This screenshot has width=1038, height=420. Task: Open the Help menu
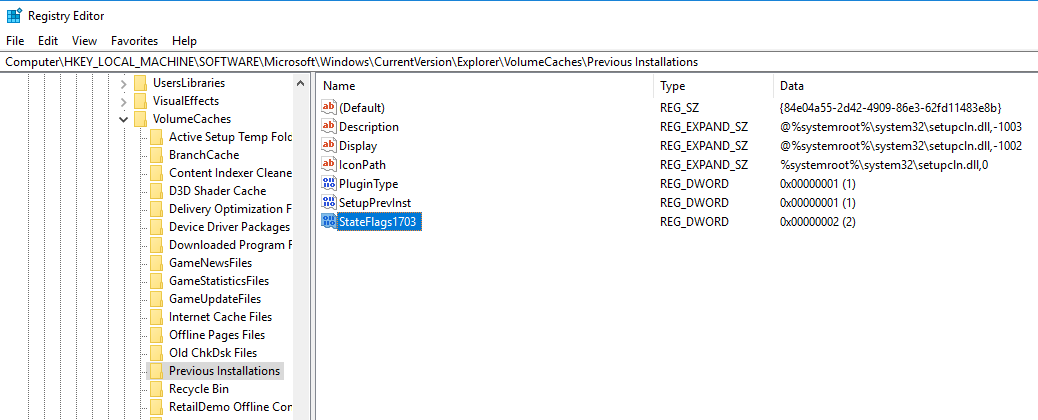[x=184, y=40]
